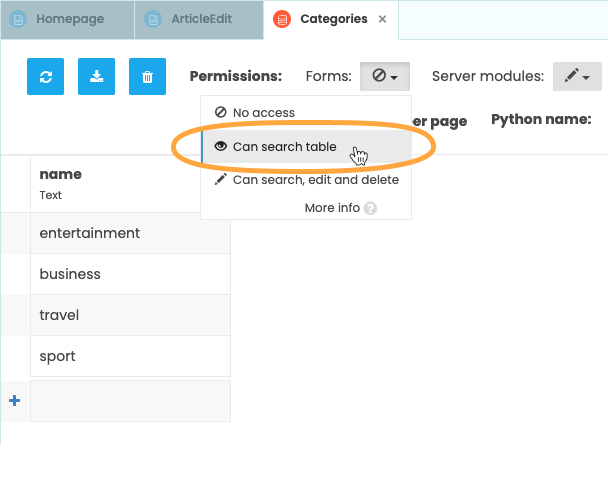Screen dimensions: 608x484
Task: Choose Can search table option
Action: click(x=306, y=147)
